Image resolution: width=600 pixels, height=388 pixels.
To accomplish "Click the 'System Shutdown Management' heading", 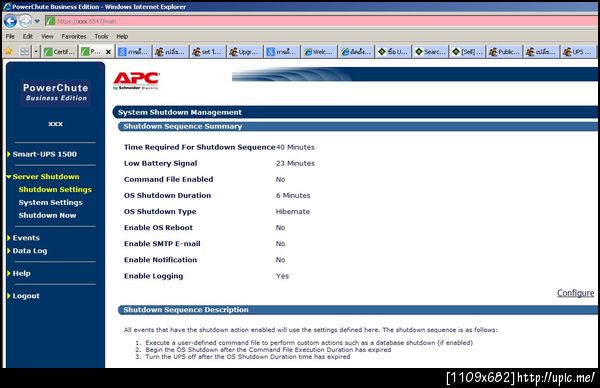I will pyautogui.click(x=180, y=112).
